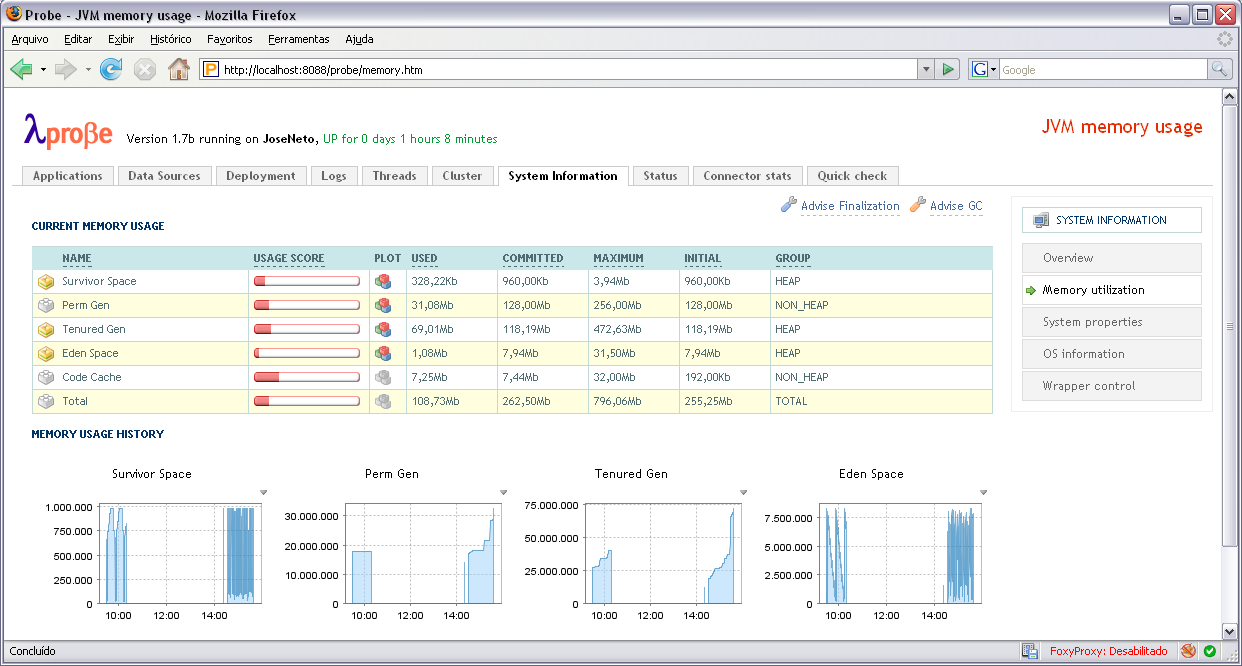Click the browser Reload icon
Viewport: 1242px width, 666px height.
click(111, 69)
